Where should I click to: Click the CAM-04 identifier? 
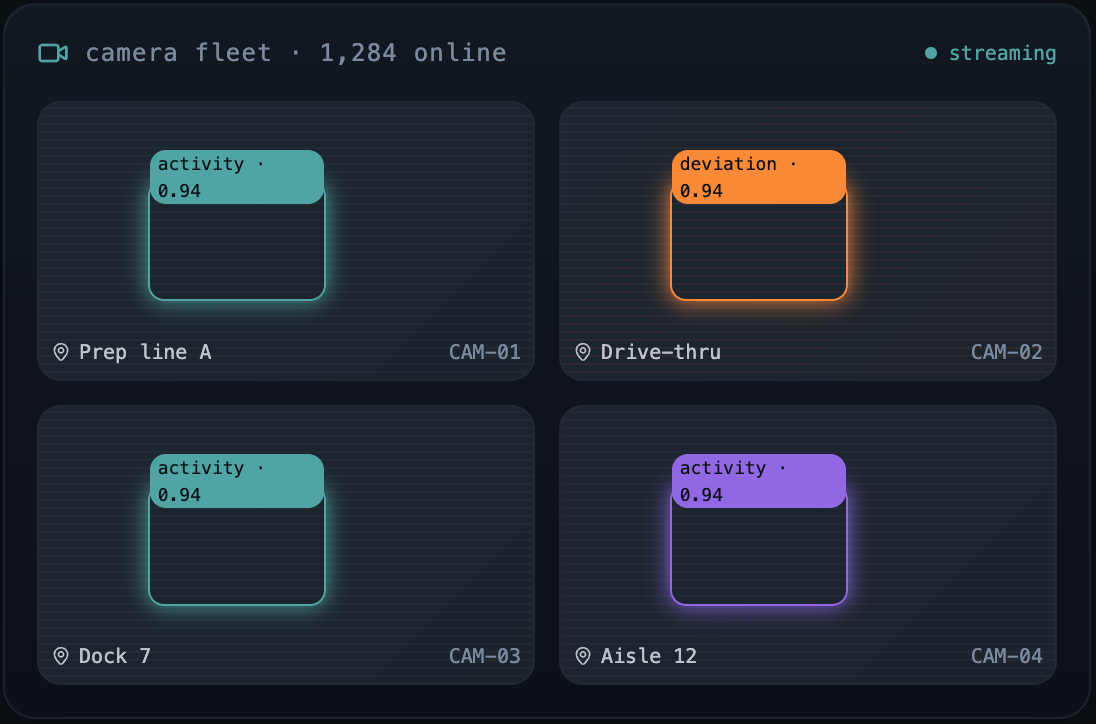click(x=1007, y=656)
